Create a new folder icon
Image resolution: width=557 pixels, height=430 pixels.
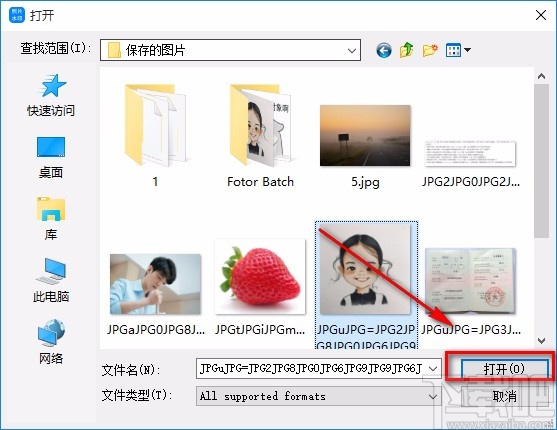430,50
